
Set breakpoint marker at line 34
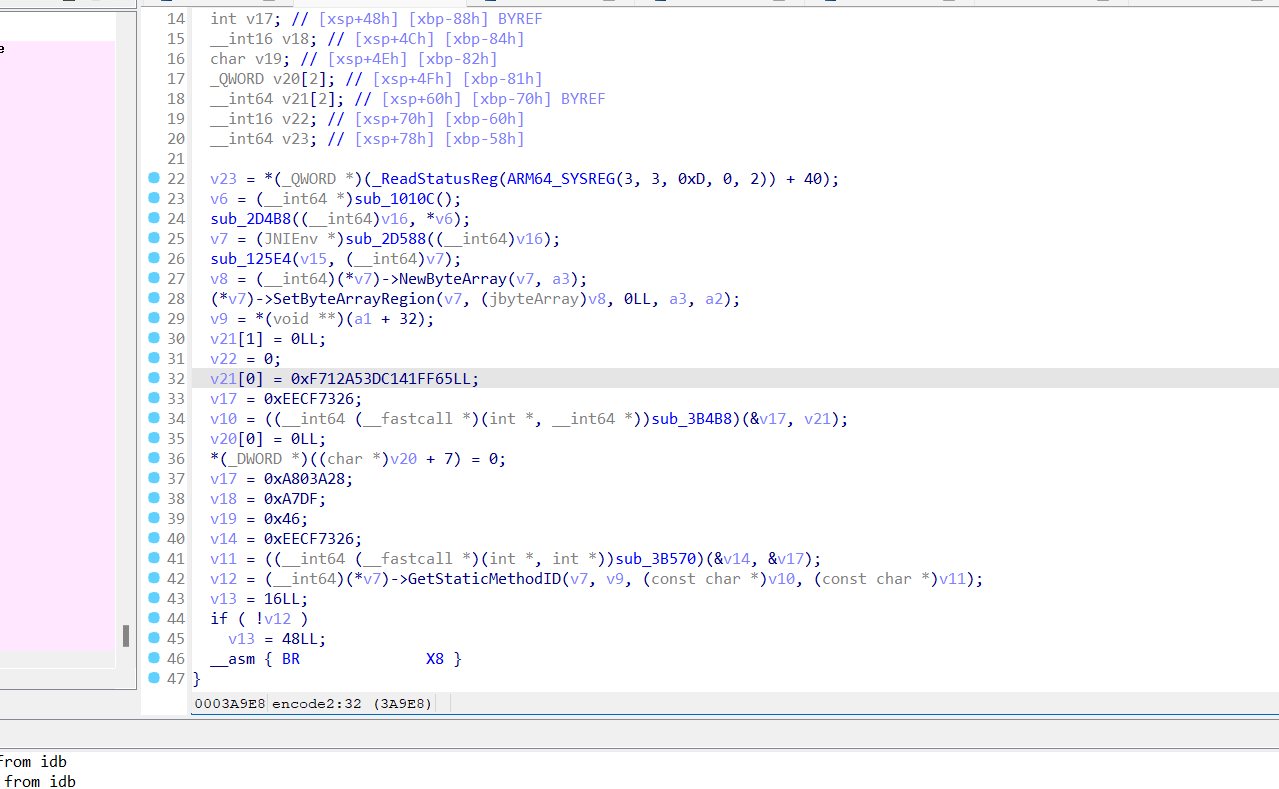pos(154,418)
